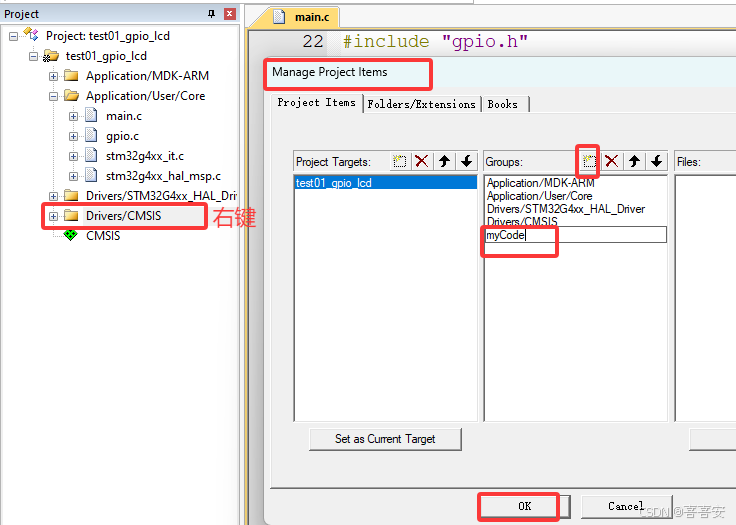Click Application/MDK-ARM folder icon

pyautogui.click(x=71, y=76)
